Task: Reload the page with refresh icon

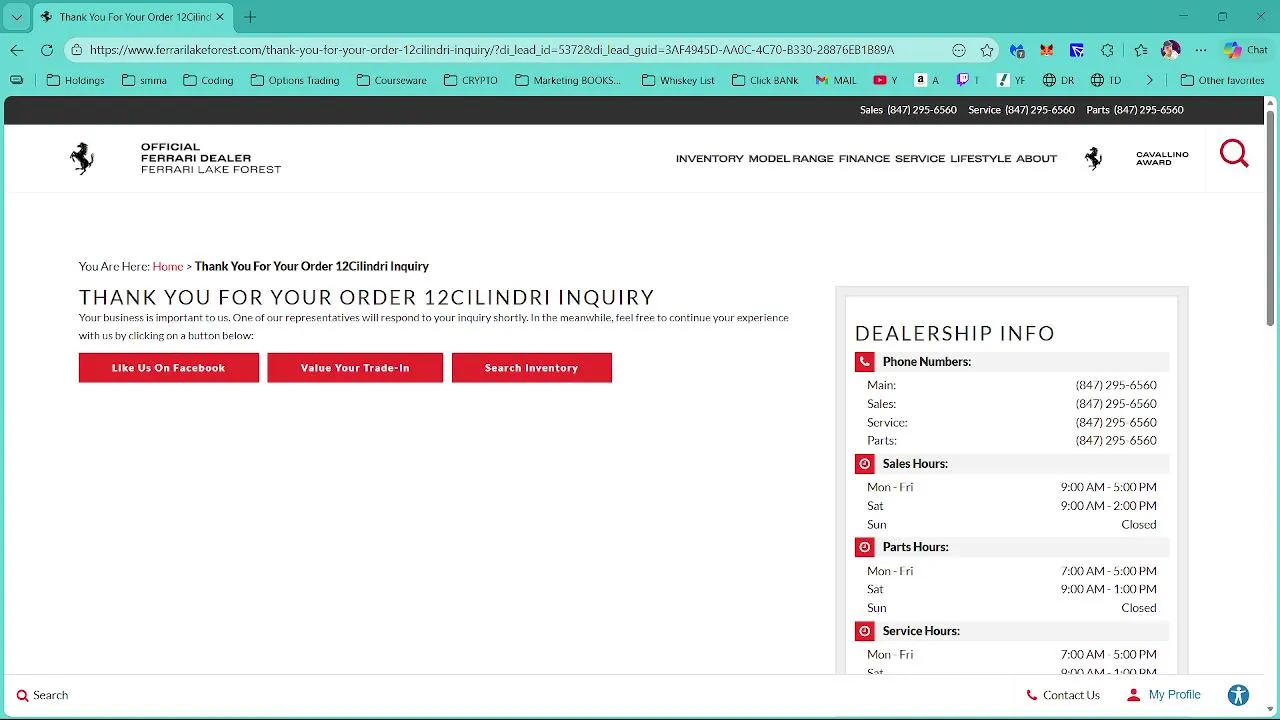Action: coord(47,50)
